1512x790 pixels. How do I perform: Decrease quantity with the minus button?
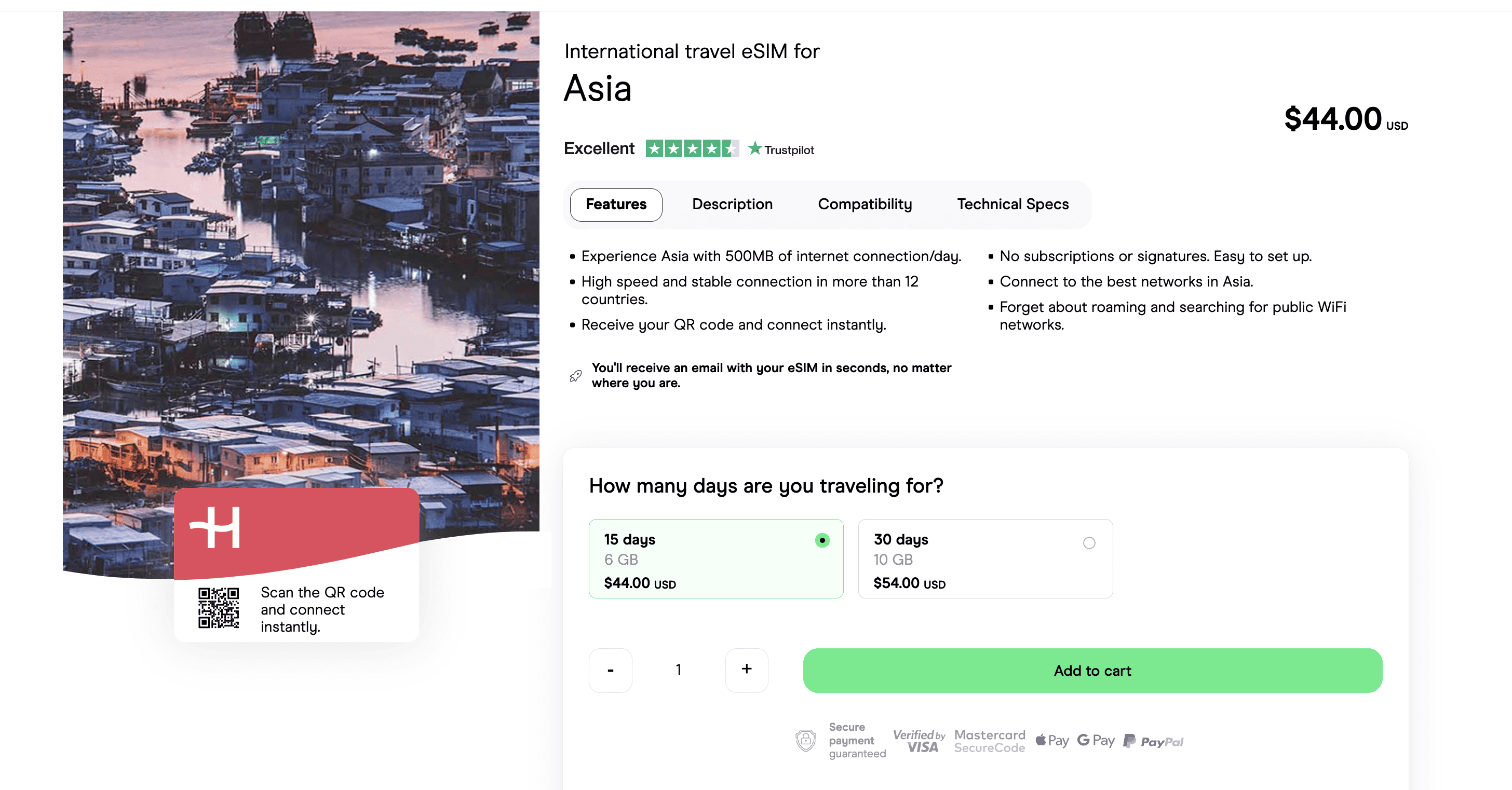(611, 670)
